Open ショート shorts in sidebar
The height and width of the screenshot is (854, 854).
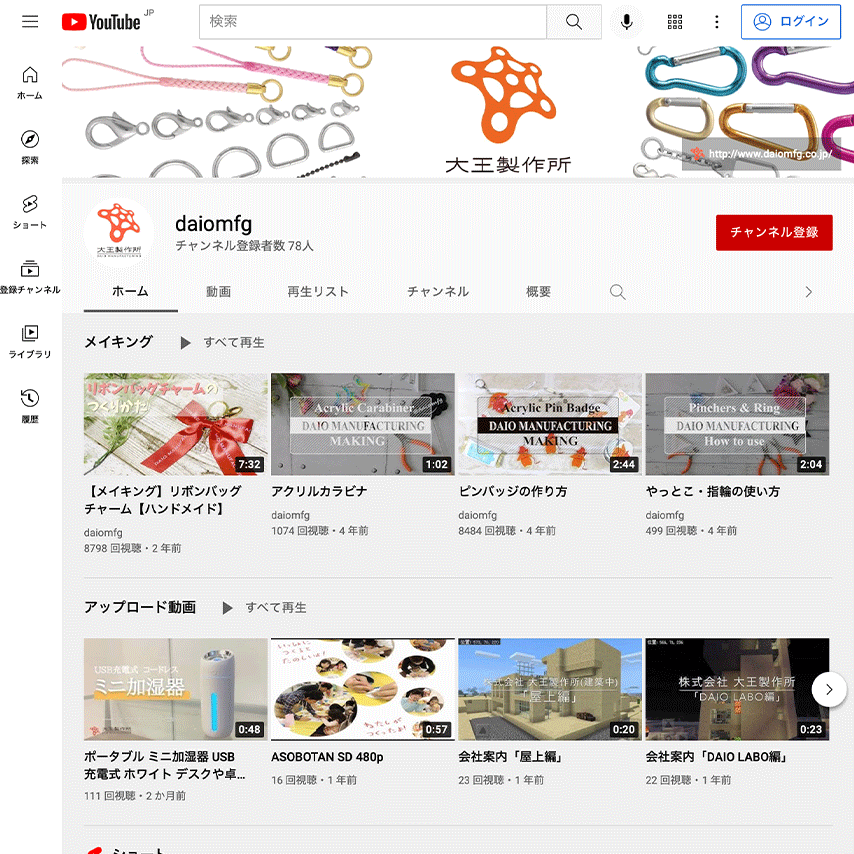click(30, 212)
